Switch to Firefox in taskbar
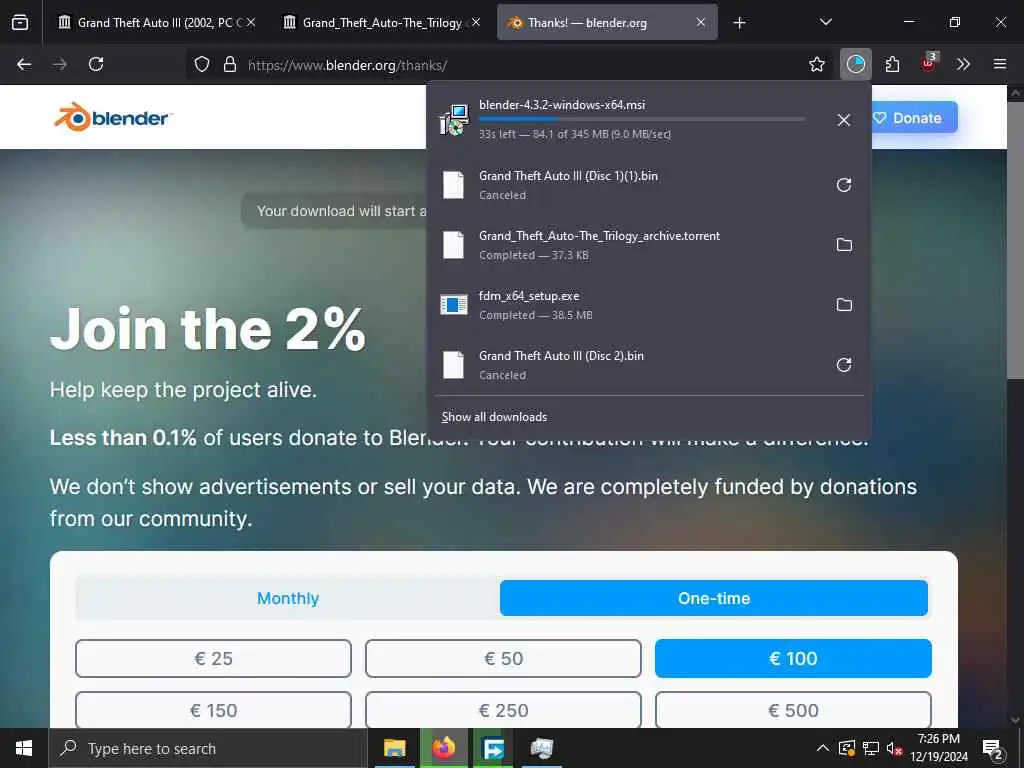Screen dimensions: 1024x768 tap(443, 748)
